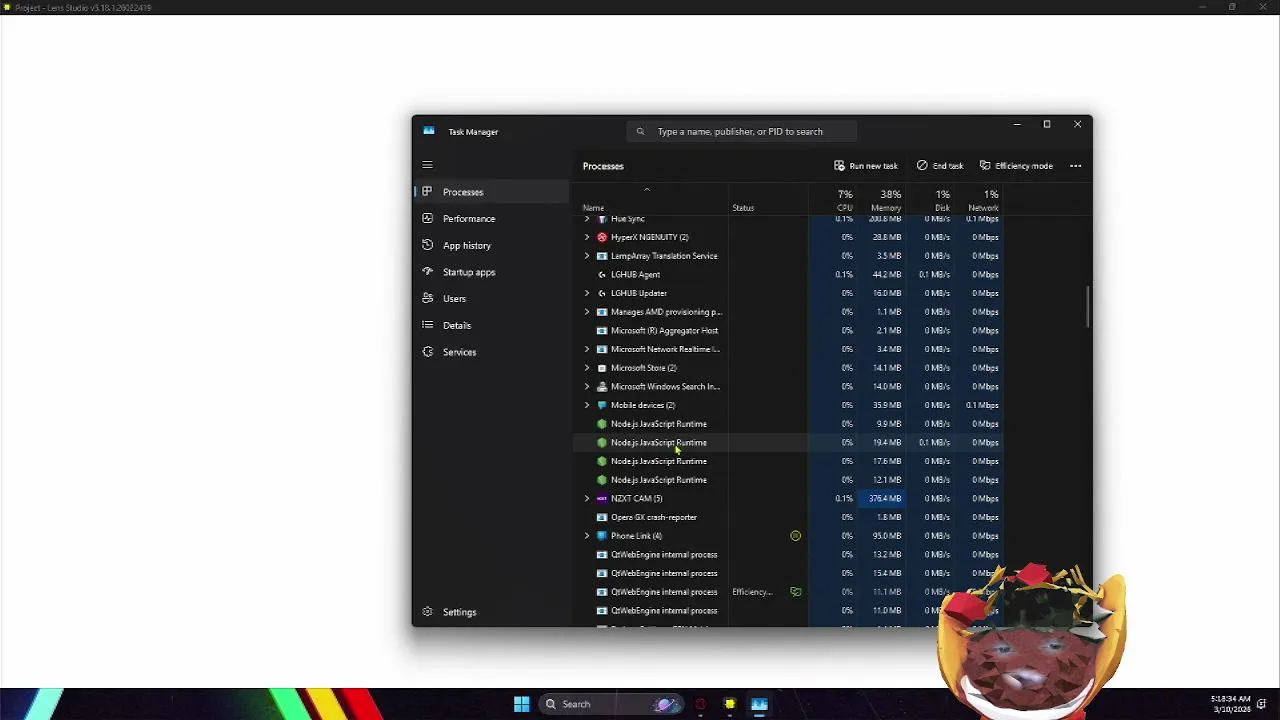Click the Microsoft Windows Search Indexer icon
This screenshot has height=720, width=1280.
[x=602, y=386]
